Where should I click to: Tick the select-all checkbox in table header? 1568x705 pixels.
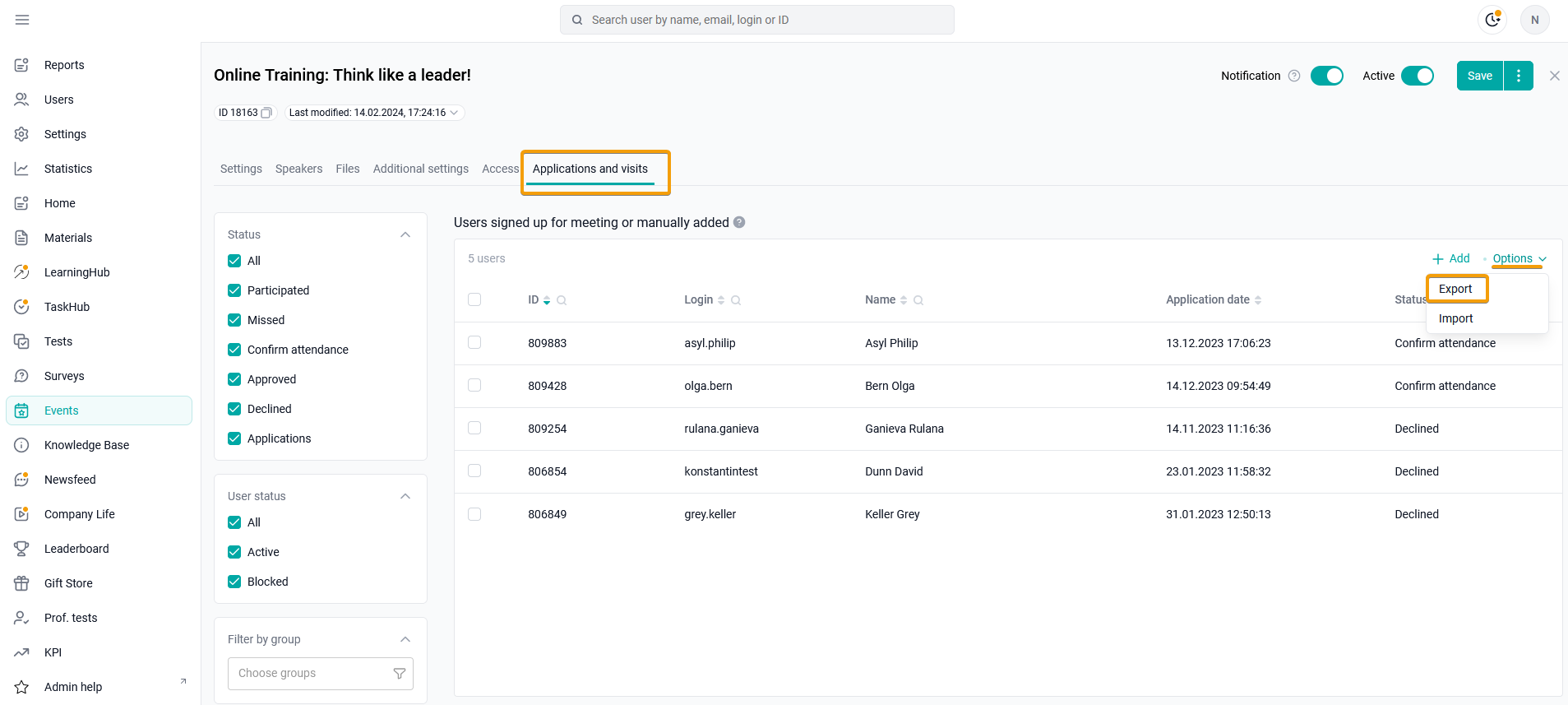click(474, 299)
